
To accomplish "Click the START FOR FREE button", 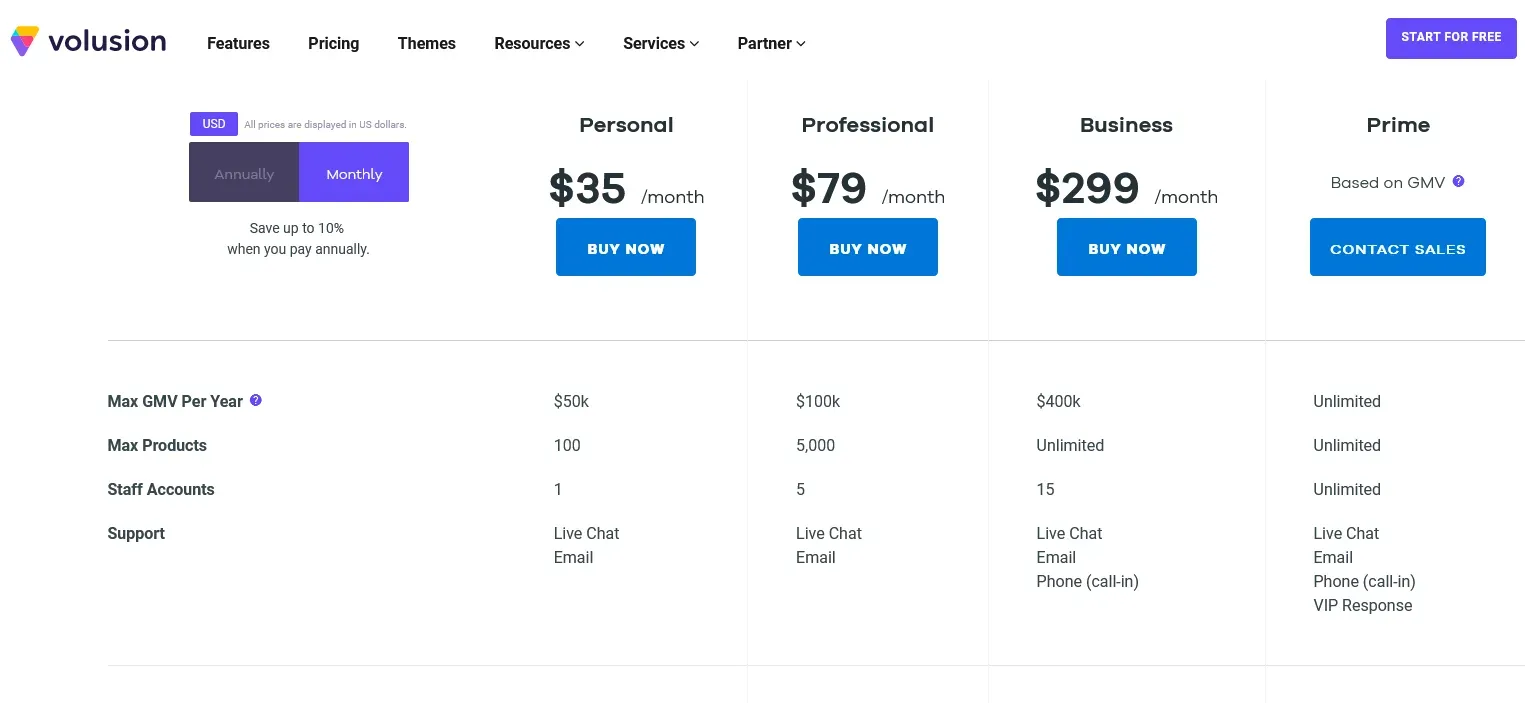I will pos(1450,37).
